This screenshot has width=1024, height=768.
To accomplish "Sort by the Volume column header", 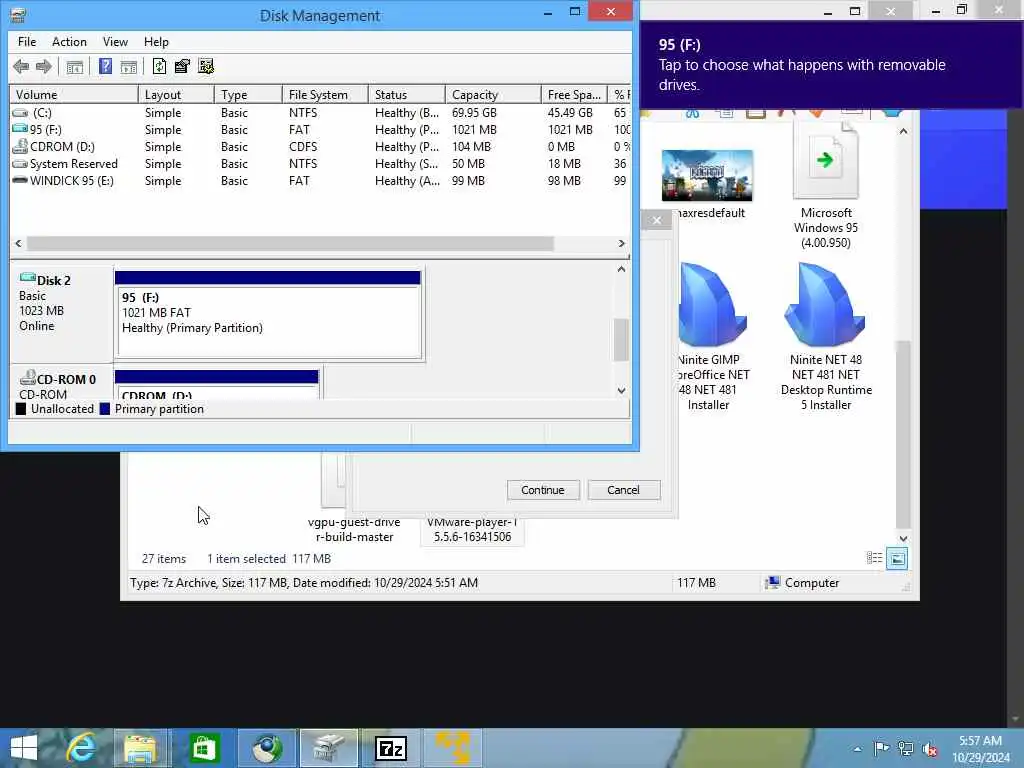I will [74, 95].
